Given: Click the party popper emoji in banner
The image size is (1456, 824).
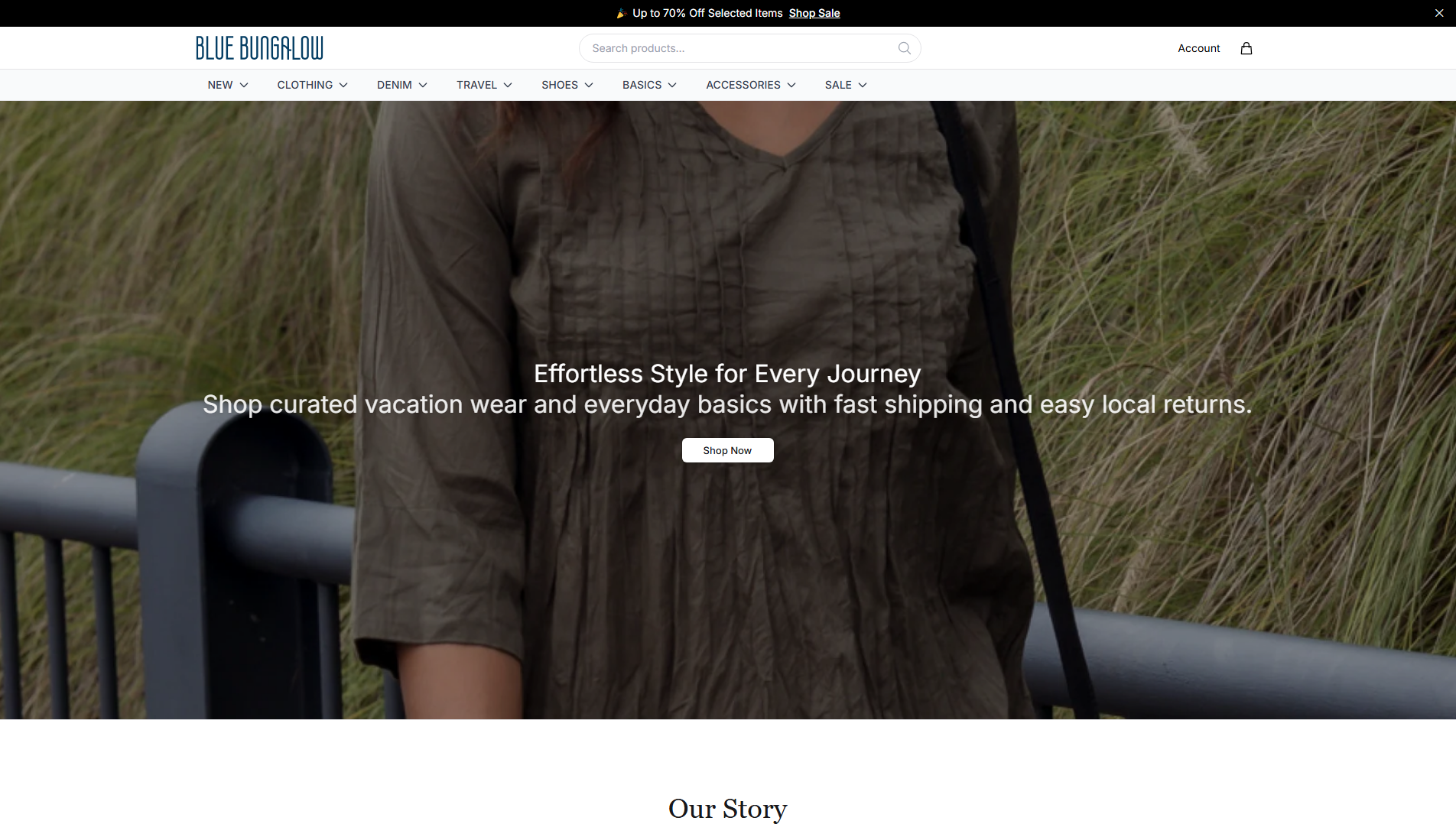Looking at the screenshot, I should [x=621, y=13].
